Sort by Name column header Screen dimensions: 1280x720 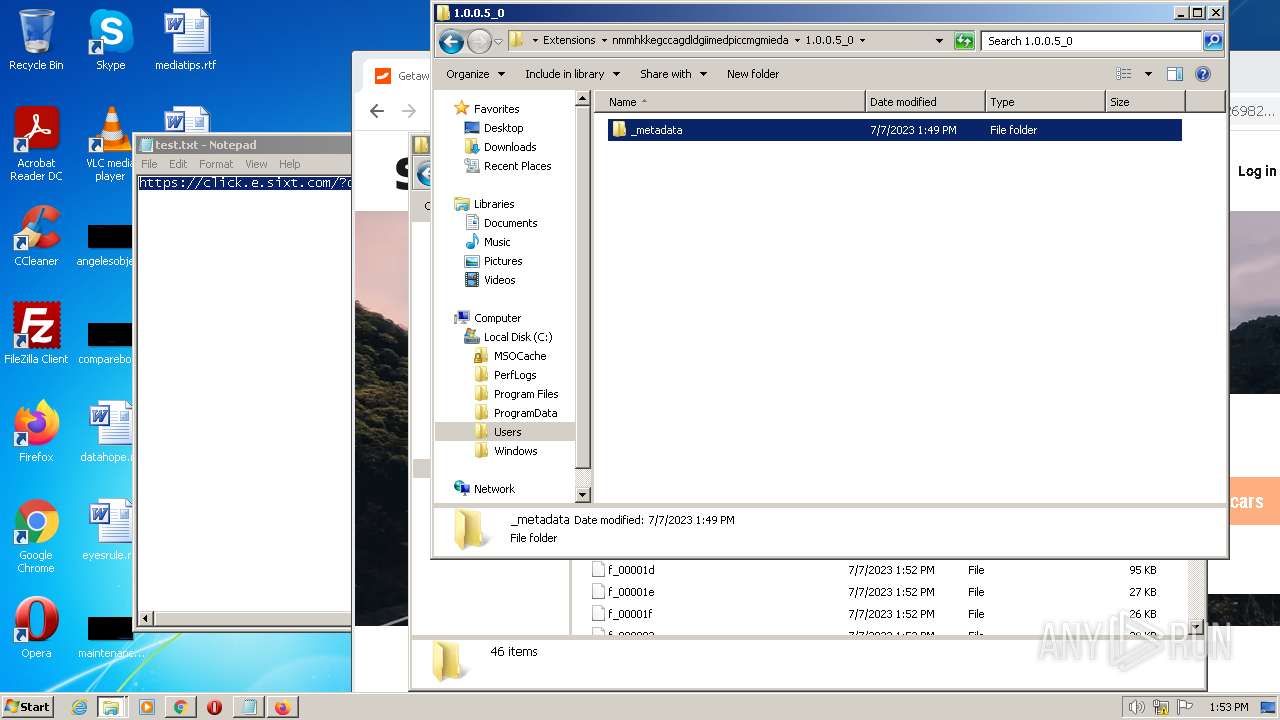pyautogui.click(x=730, y=102)
